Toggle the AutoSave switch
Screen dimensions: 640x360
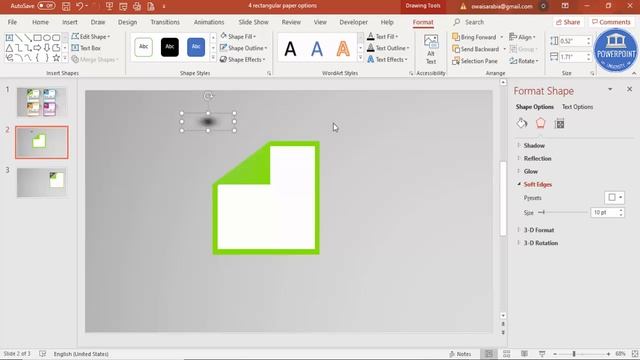click(46, 6)
